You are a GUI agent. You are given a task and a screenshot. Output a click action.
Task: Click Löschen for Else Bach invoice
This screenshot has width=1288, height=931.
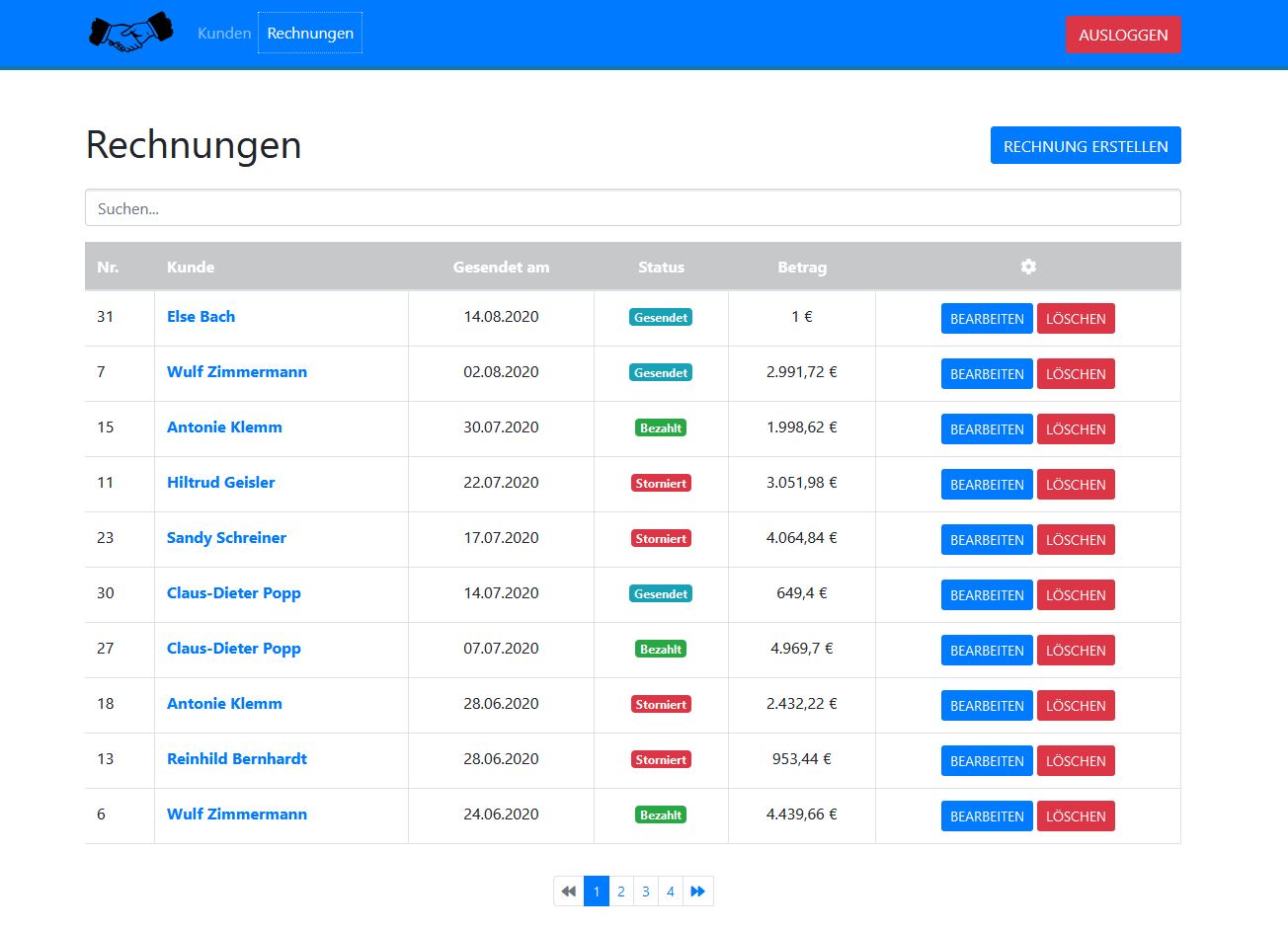tap(1076, 319)
